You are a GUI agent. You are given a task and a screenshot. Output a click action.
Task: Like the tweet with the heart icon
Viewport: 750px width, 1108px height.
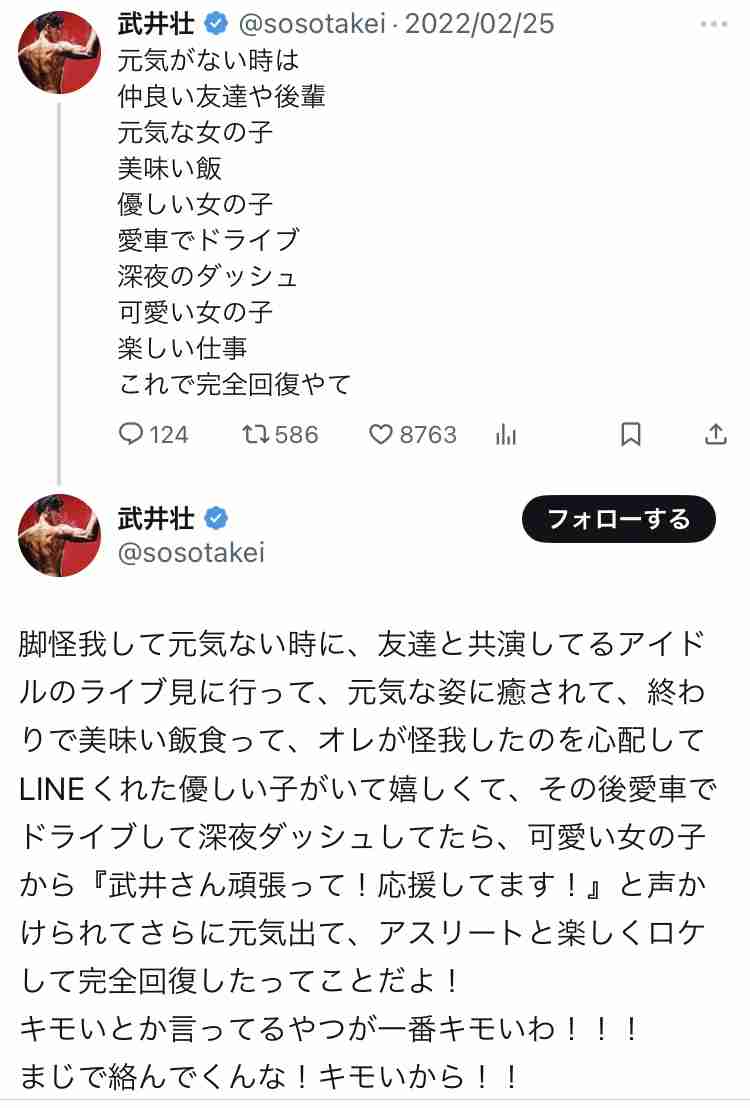click(380, 434)
